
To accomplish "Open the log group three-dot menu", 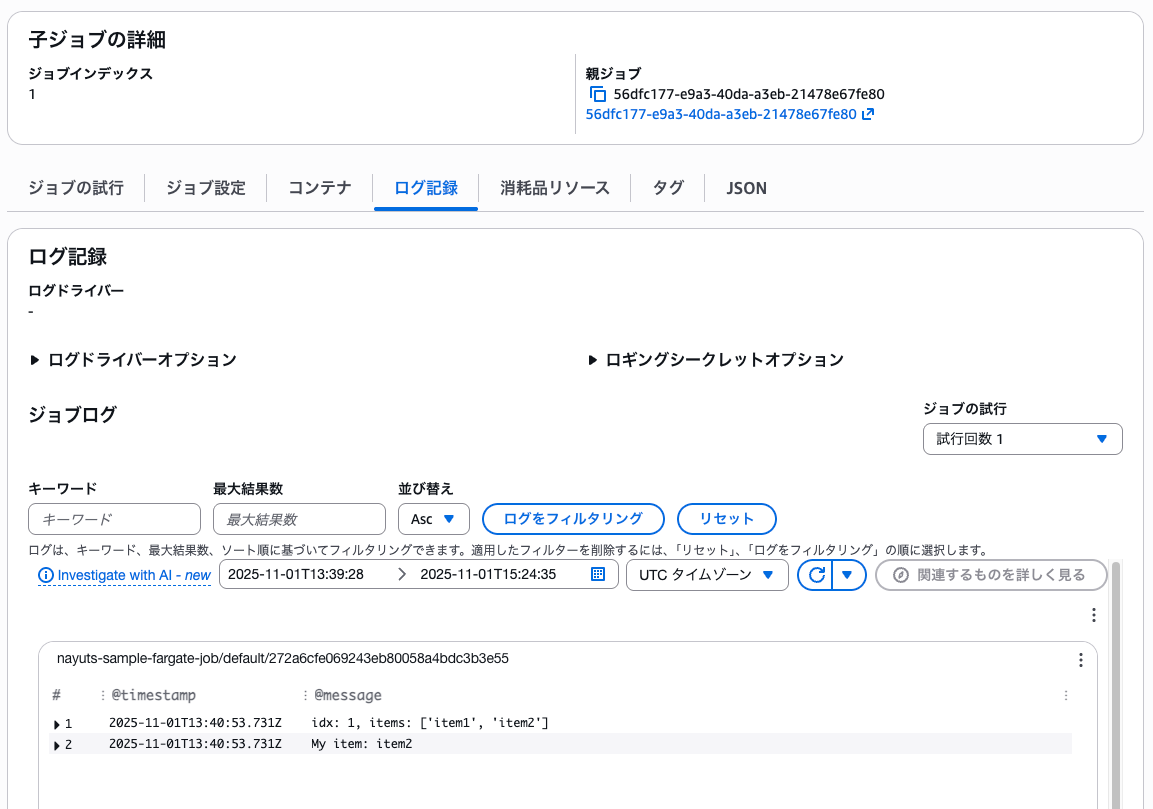I will tap(1080, 660).
